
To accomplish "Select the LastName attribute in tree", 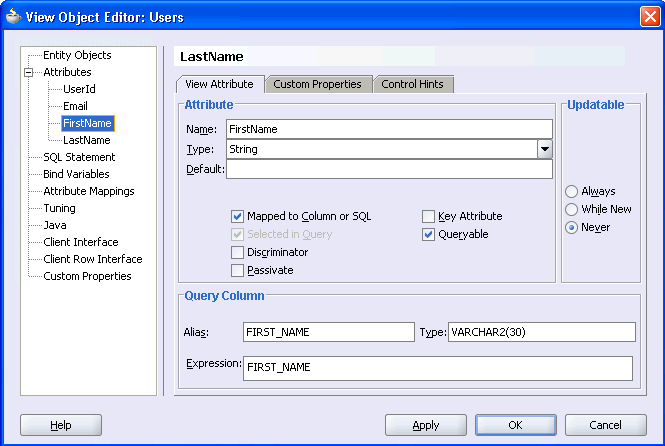I will click(87, 140).
